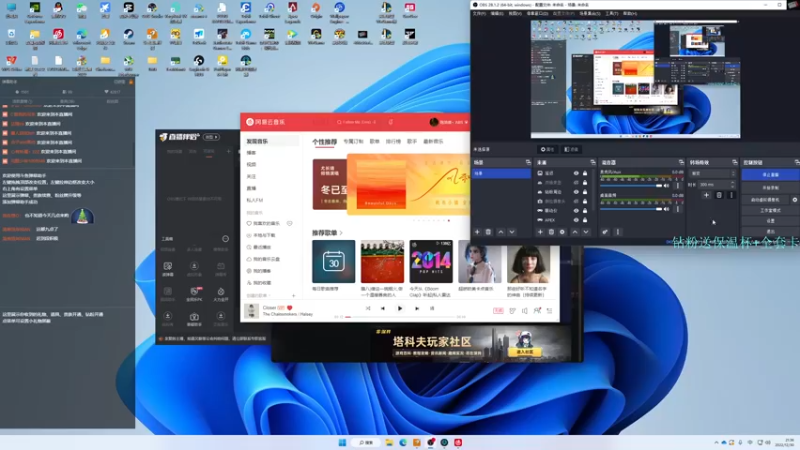Play the song Closer in NetEase Music
This screenshot has width=800, height=450.
pos(400,308)
